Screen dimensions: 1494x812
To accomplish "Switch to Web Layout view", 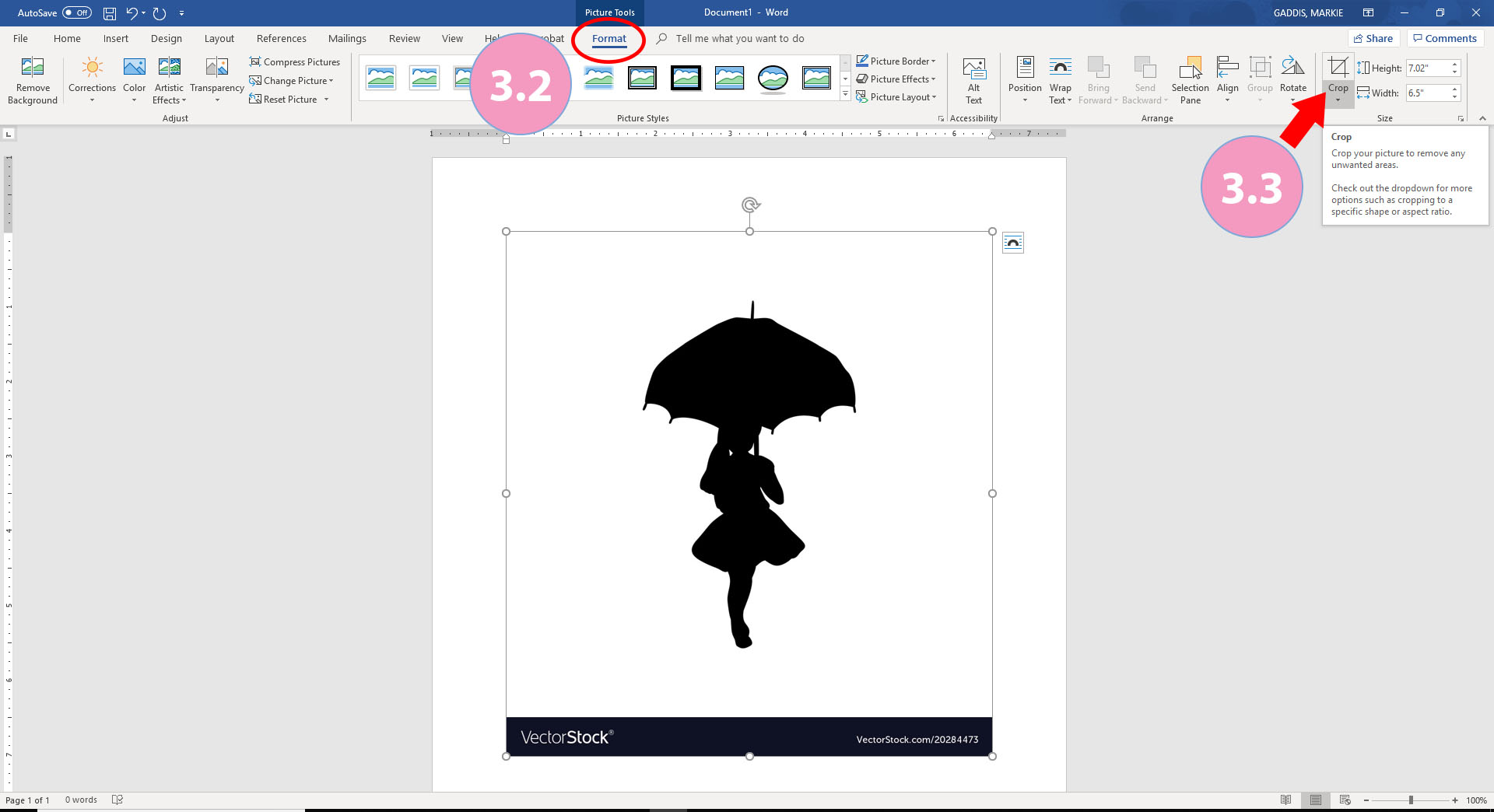I will 1345,800.
